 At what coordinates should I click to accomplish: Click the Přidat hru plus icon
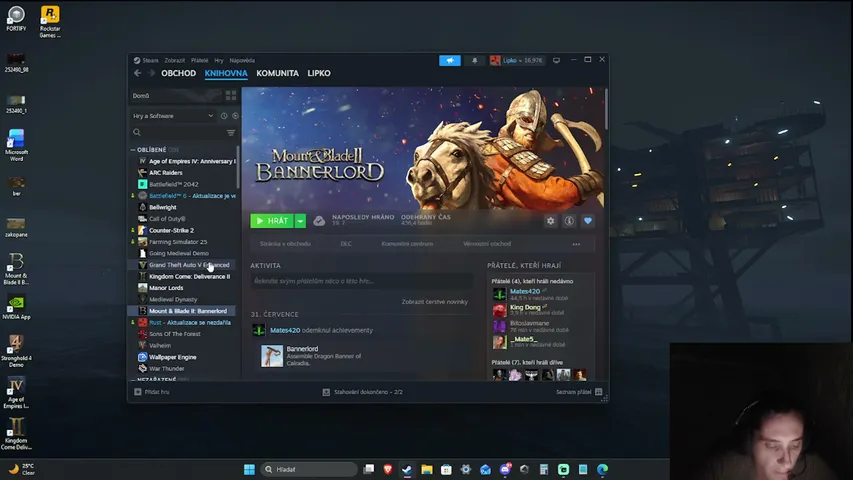tap(138, 392)
